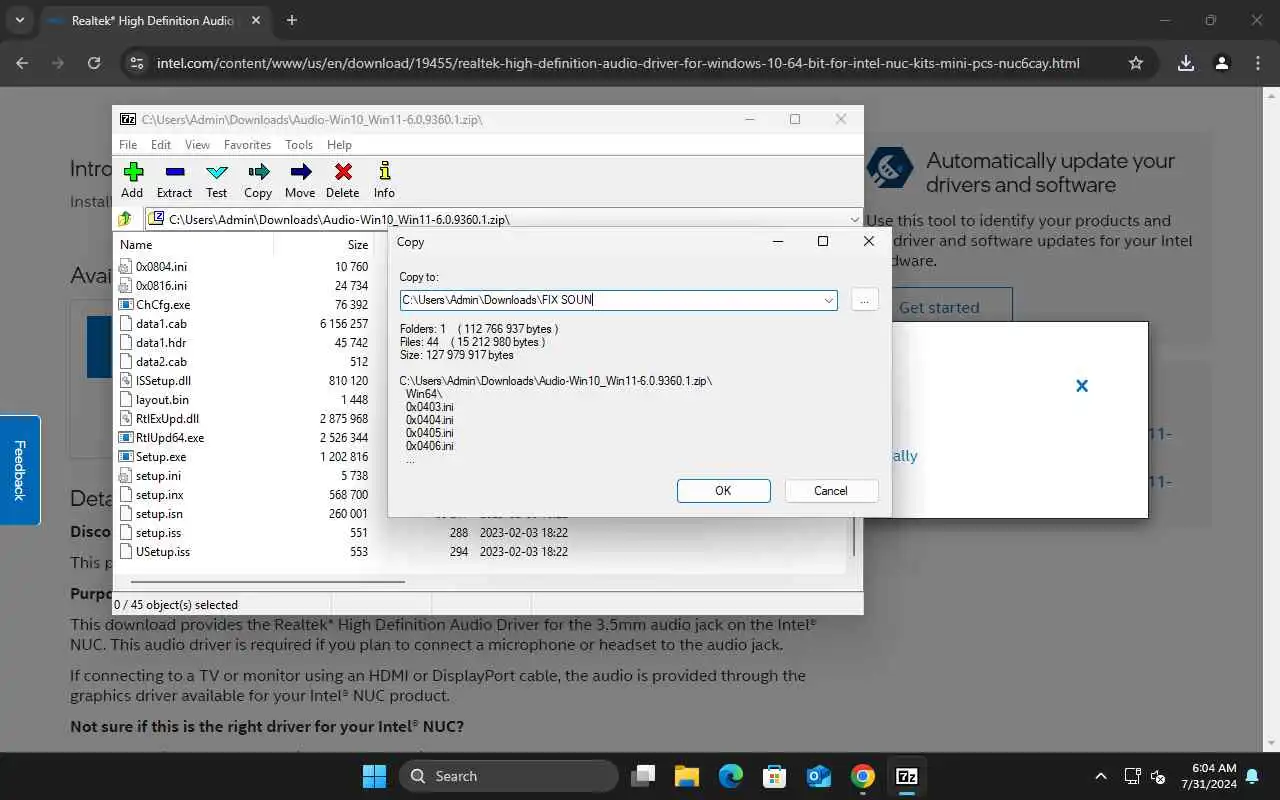Open File Explorer from taskbar
This screenshot has height=800, width=1280.
pos(686,776)
